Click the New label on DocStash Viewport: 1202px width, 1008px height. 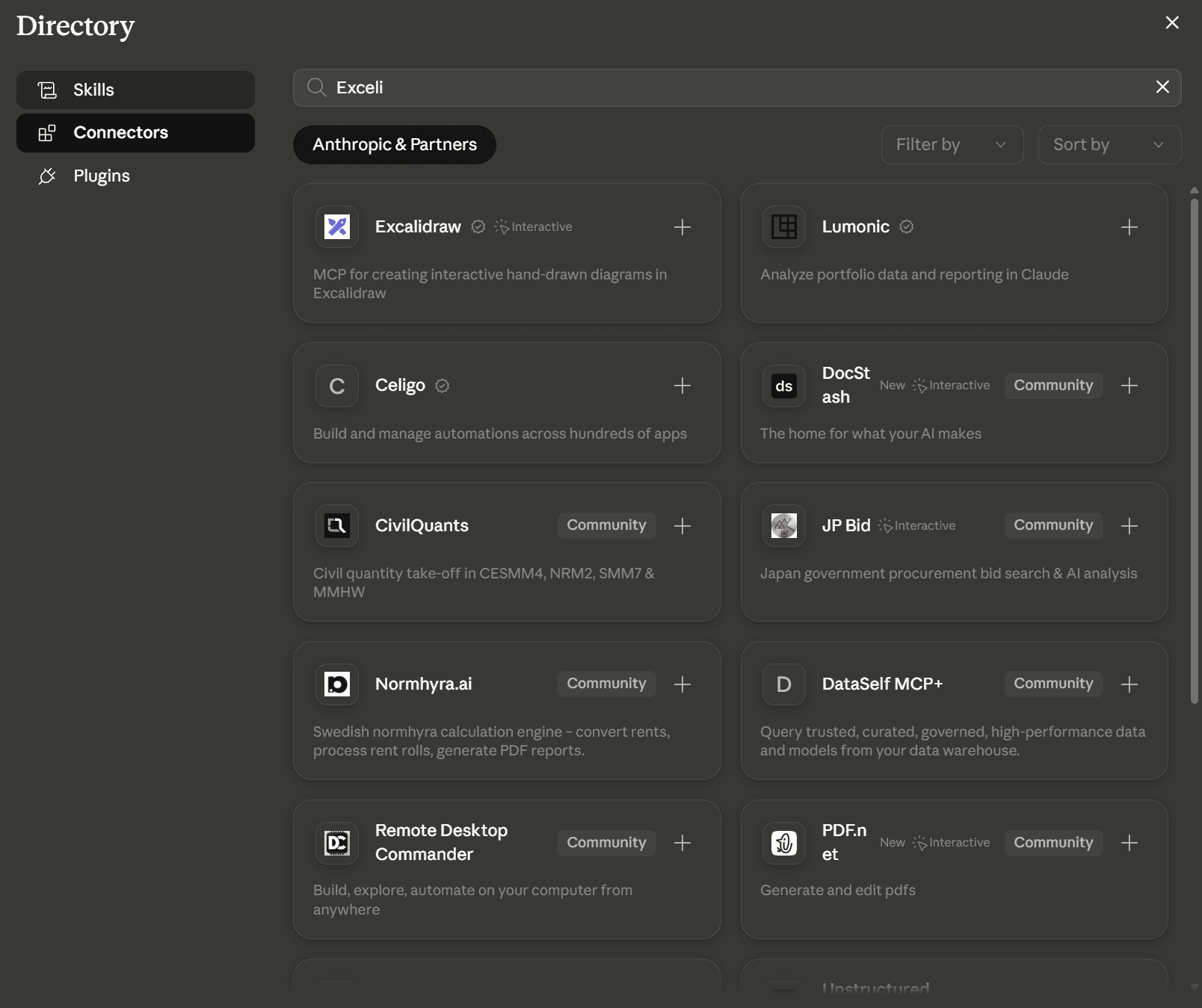pyautogui.click(x=893, y=386)
